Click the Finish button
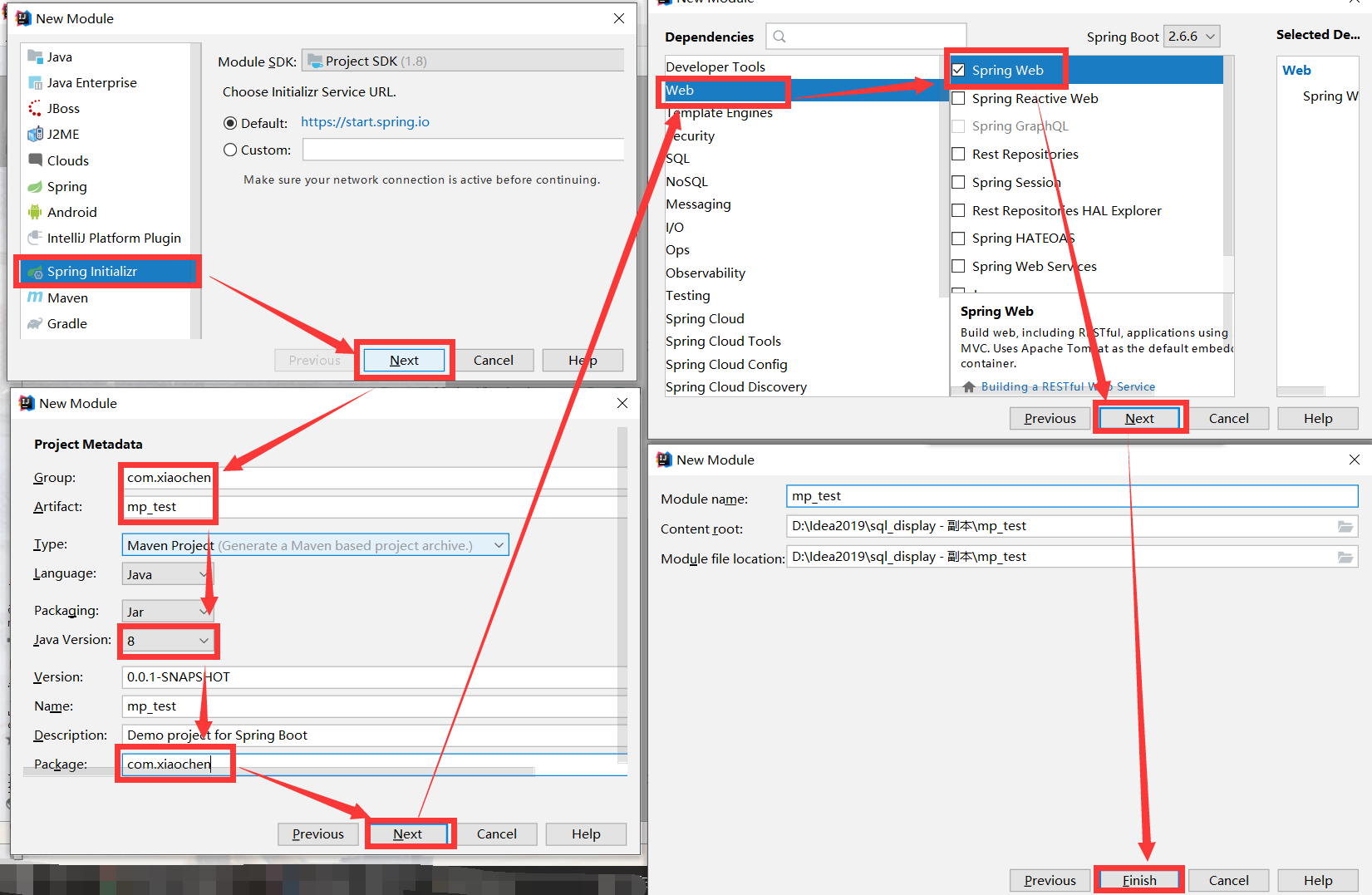Viewport: 1372px width, 895px height. point(1139,880)
